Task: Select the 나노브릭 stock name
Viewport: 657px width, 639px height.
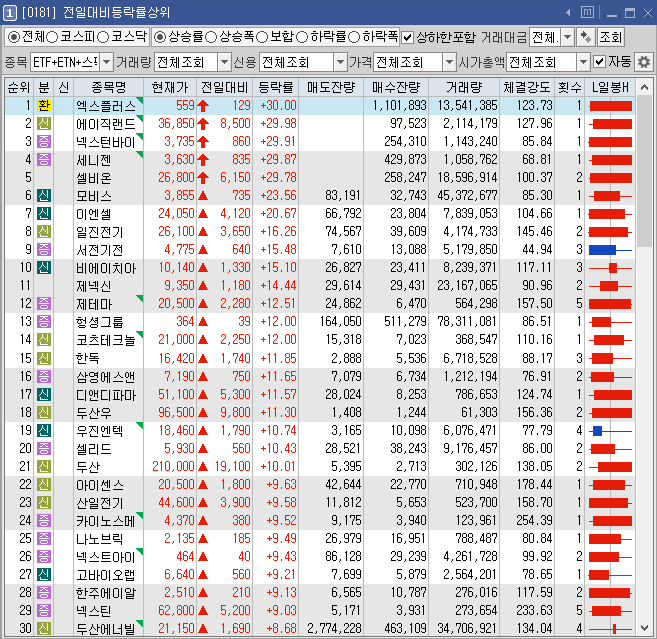Action: tap(100, 539)
